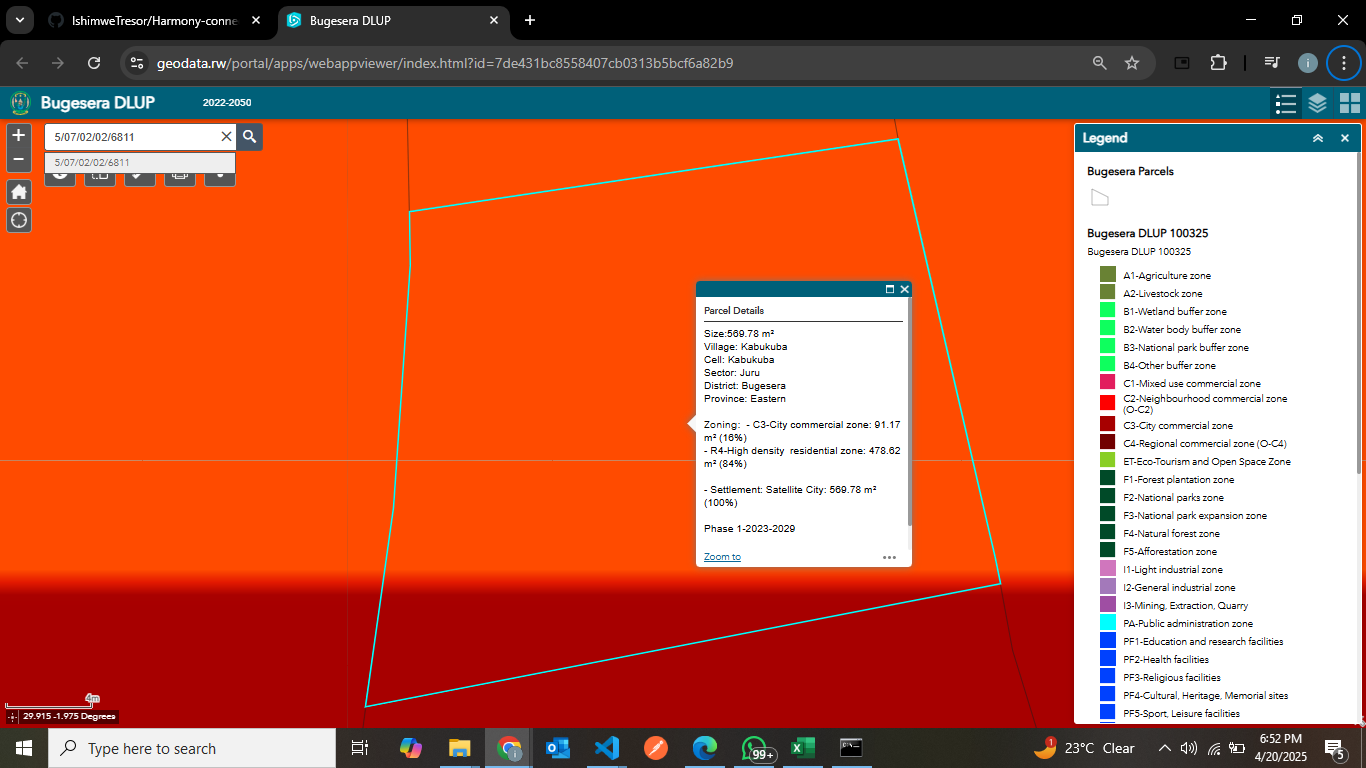Click the Windows taskbar search box
Screen dimensions: 1366x768
(192, 748)
